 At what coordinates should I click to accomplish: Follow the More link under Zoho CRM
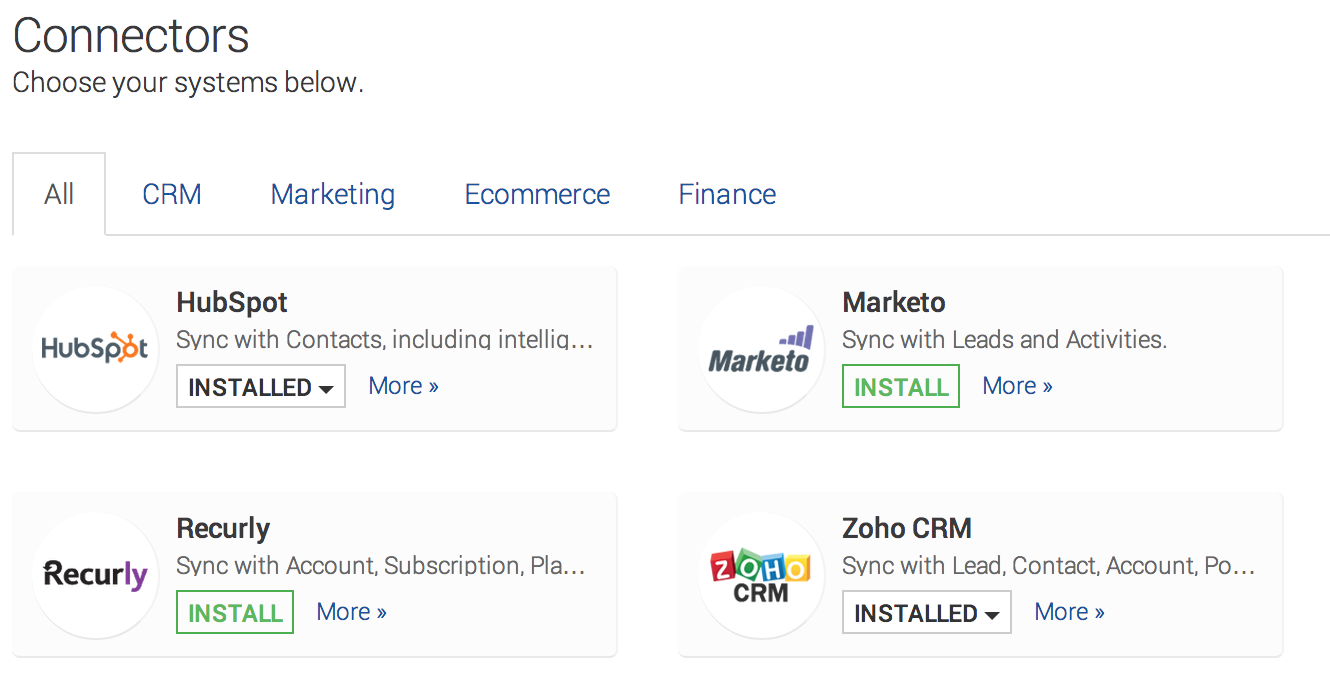1069,612
